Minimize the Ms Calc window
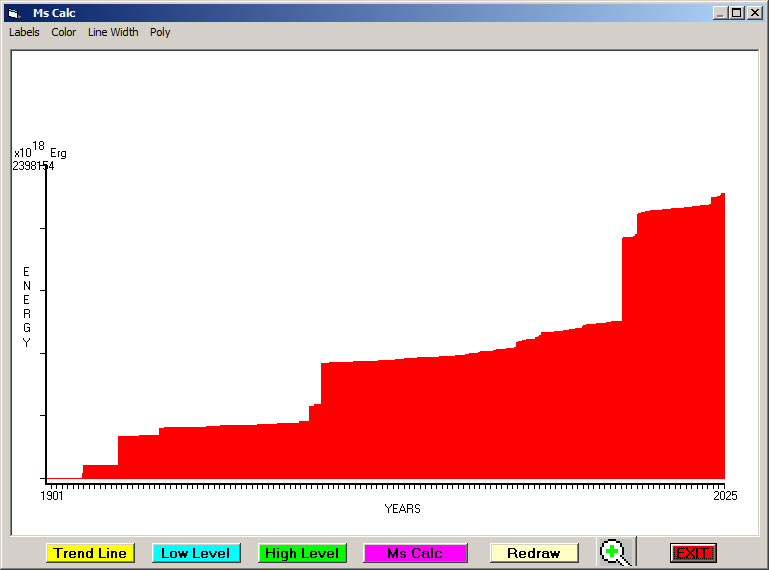Viewport: 769px width, 570px height. point(720,13)
